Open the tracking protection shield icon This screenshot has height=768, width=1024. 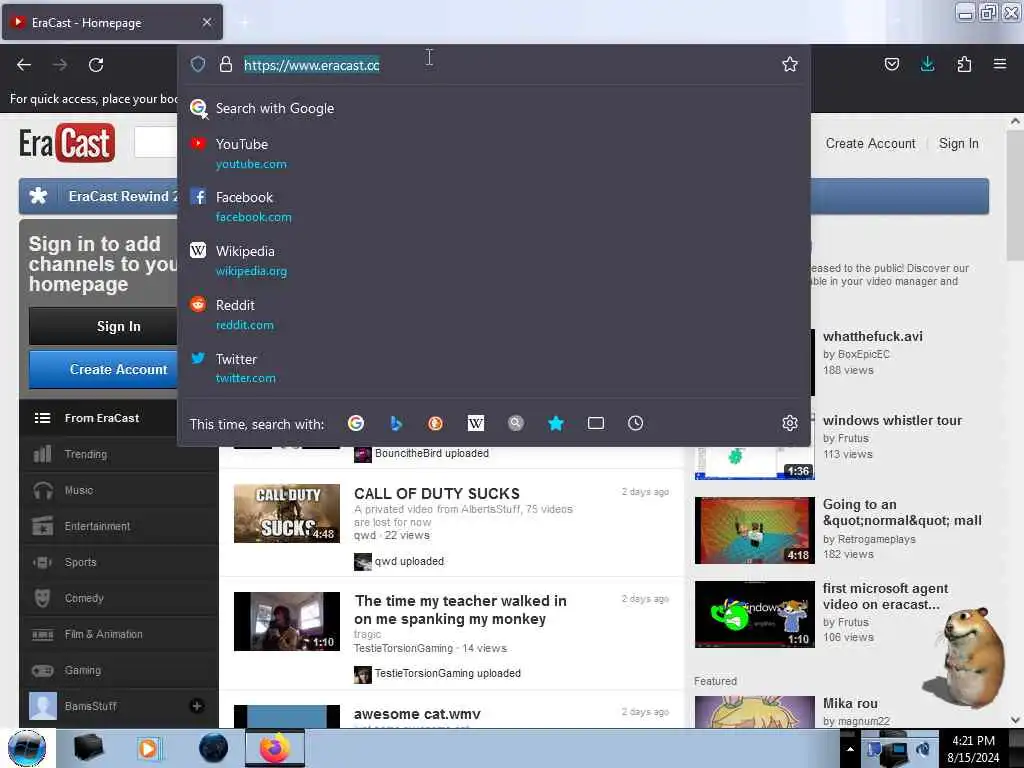pos(198,64)
